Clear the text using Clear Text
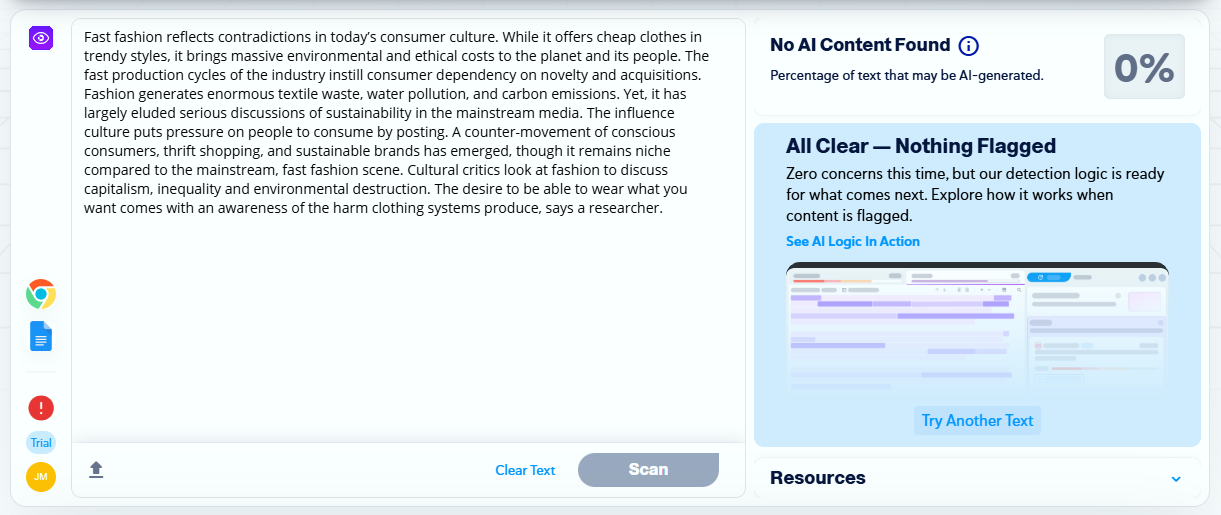Screen dimensions: 1221x515 pyautogui.click(x=525, y=470)
